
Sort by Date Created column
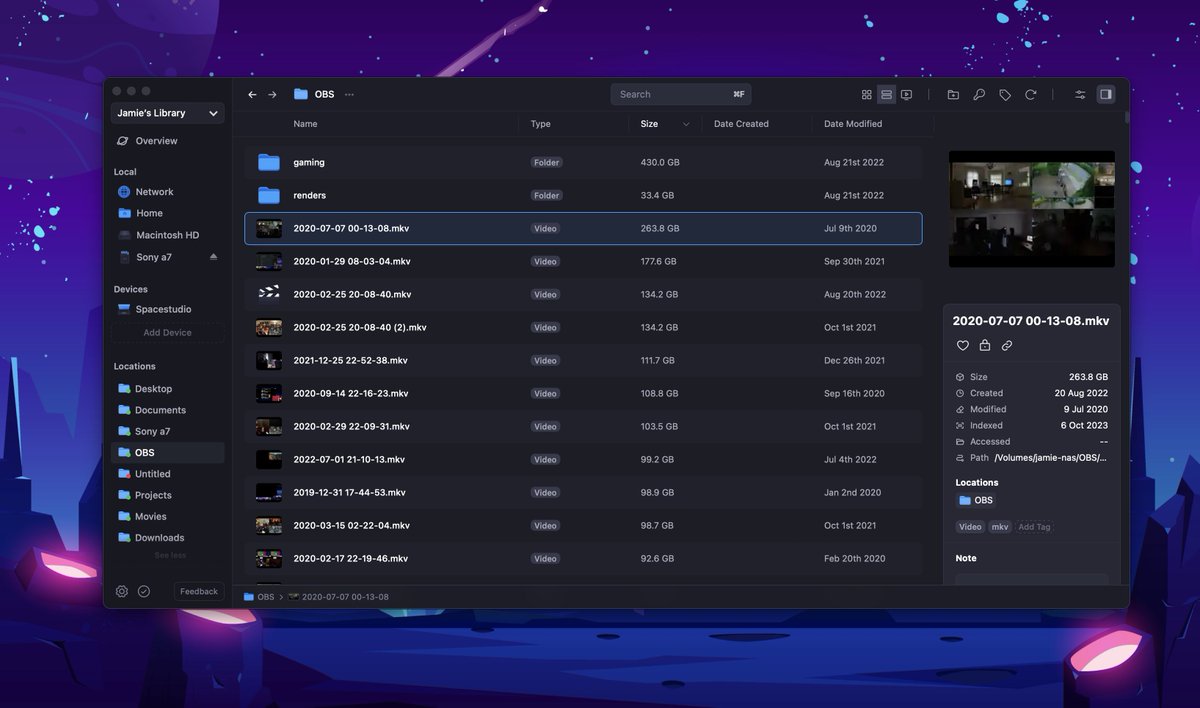point(741,124)
